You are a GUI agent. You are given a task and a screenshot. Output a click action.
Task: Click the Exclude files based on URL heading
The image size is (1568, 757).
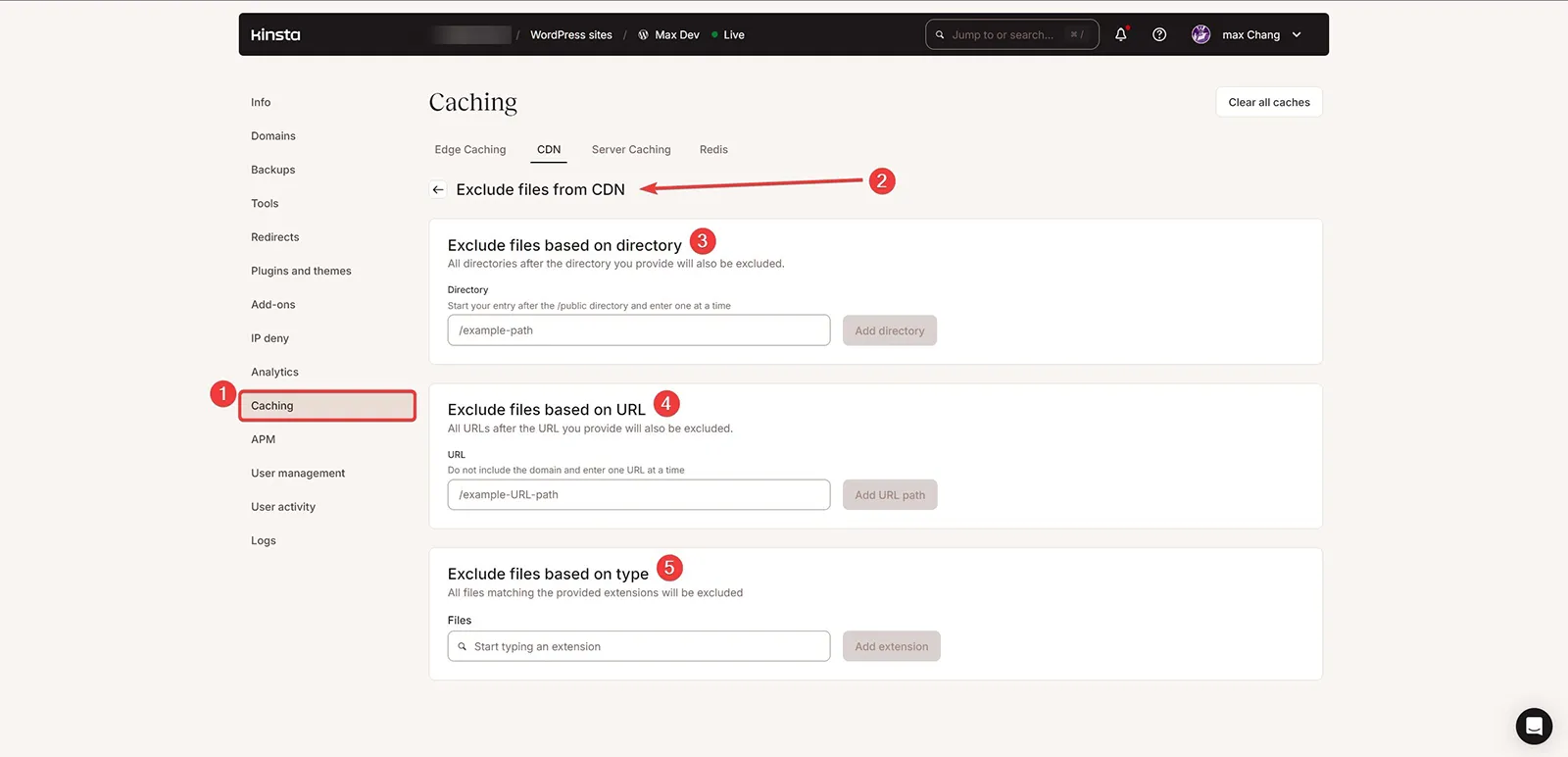pyautogui.click(x=547, y=410)
